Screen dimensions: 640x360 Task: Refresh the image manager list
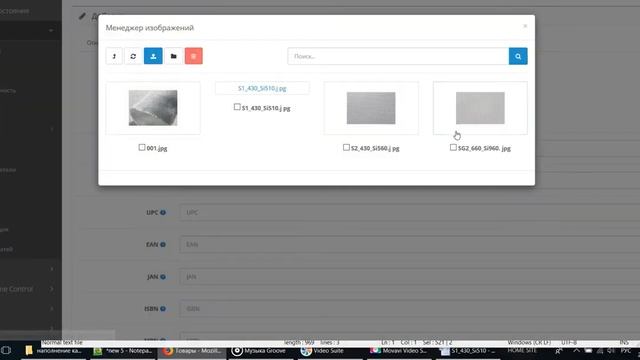click(x=133, y=56)
